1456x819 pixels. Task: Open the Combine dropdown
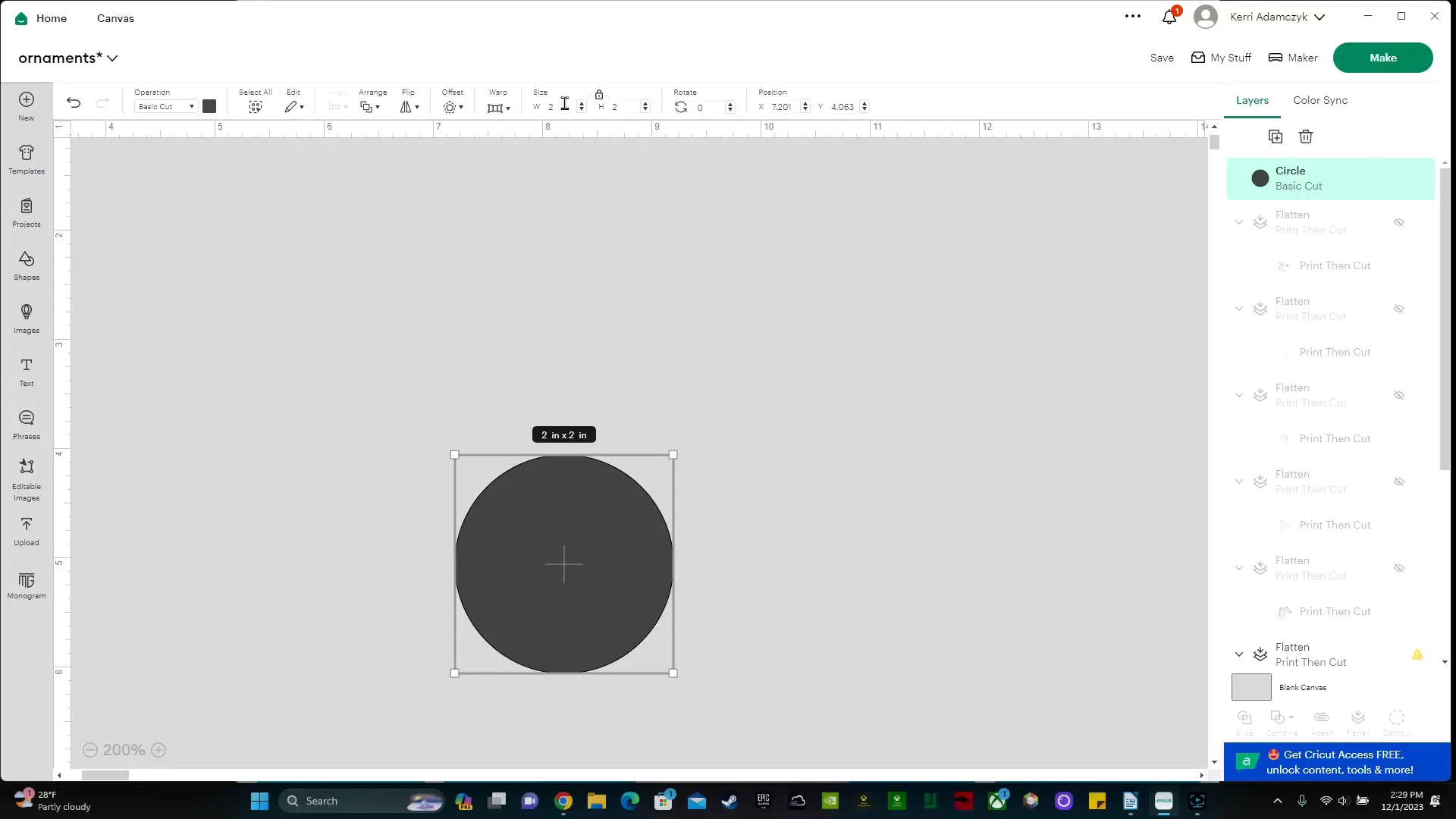1282,717
